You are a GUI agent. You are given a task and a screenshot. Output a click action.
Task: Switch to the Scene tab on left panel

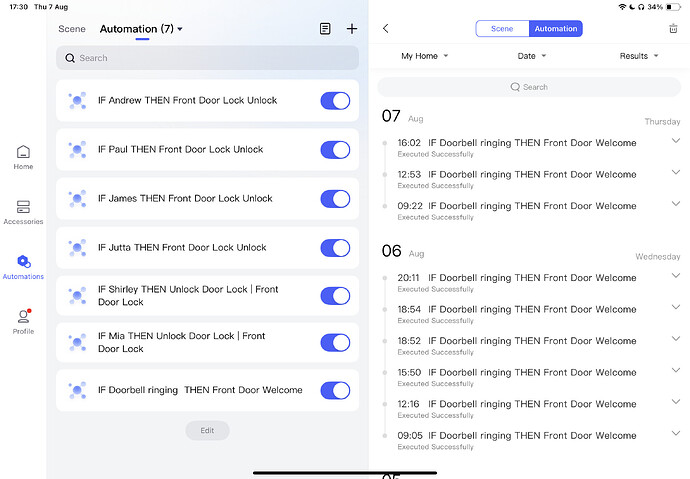pyautogui.click(x=72, y=29)
